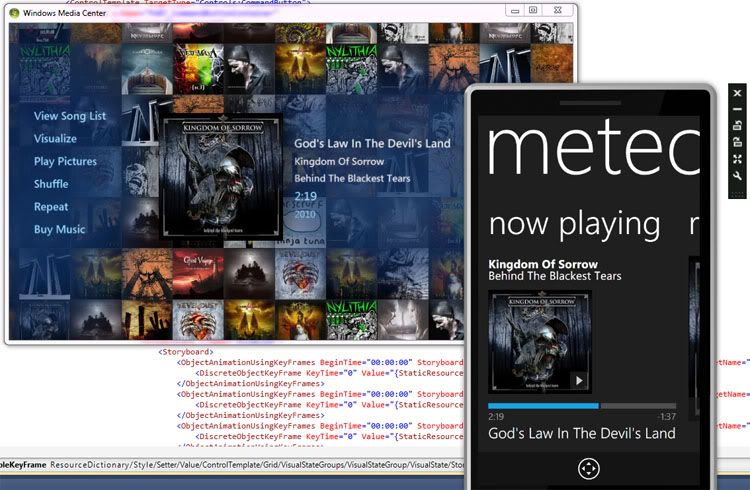Tap the circular navigation icon in phone app bar
The image size is (750, 490).
(x=588, y=468)
